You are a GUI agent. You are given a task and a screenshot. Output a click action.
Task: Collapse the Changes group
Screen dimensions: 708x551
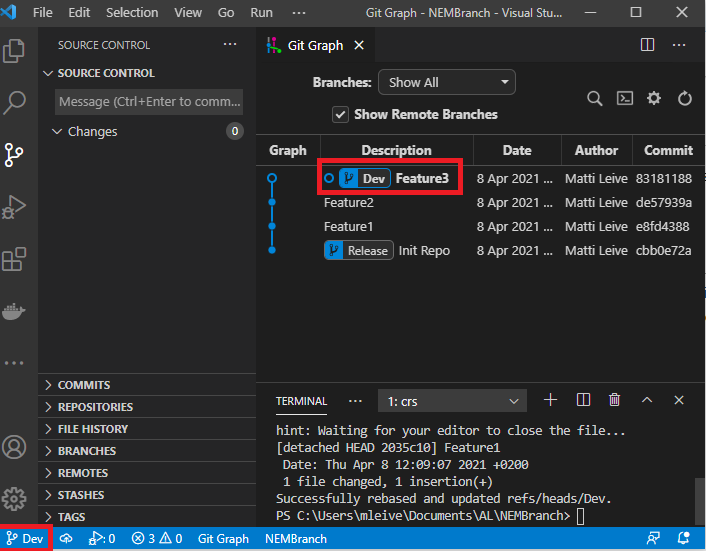point(147,131)
